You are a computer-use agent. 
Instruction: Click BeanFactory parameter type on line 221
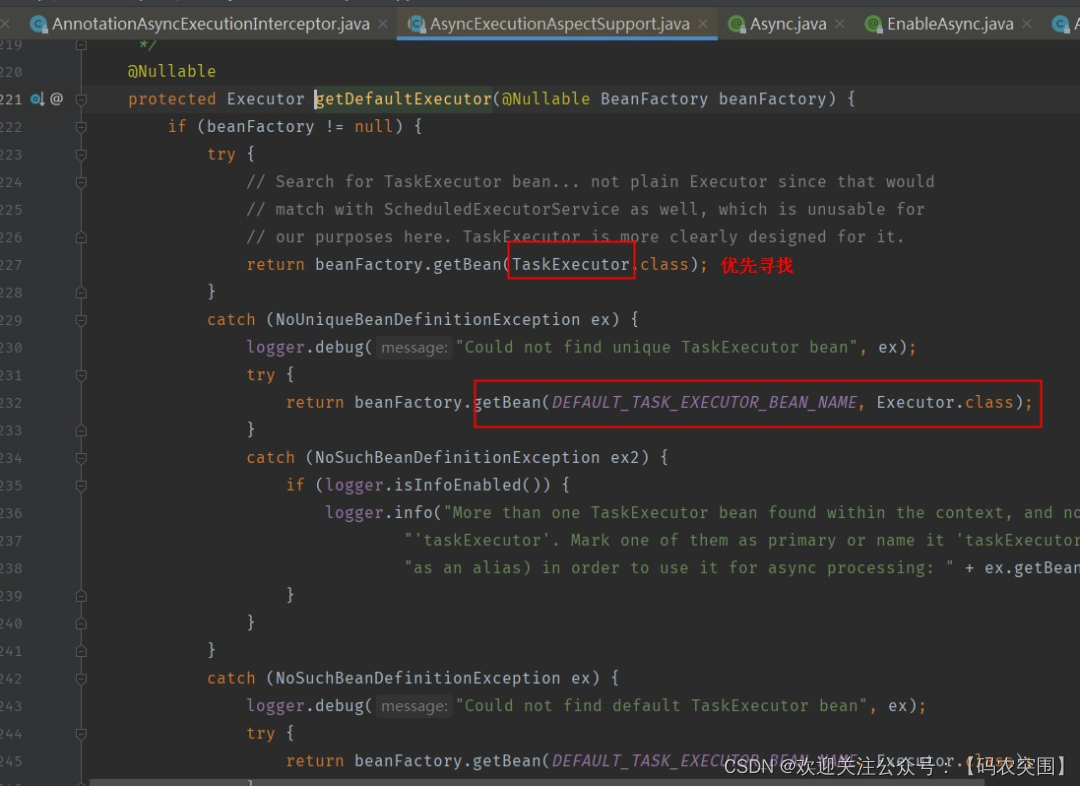654,99
